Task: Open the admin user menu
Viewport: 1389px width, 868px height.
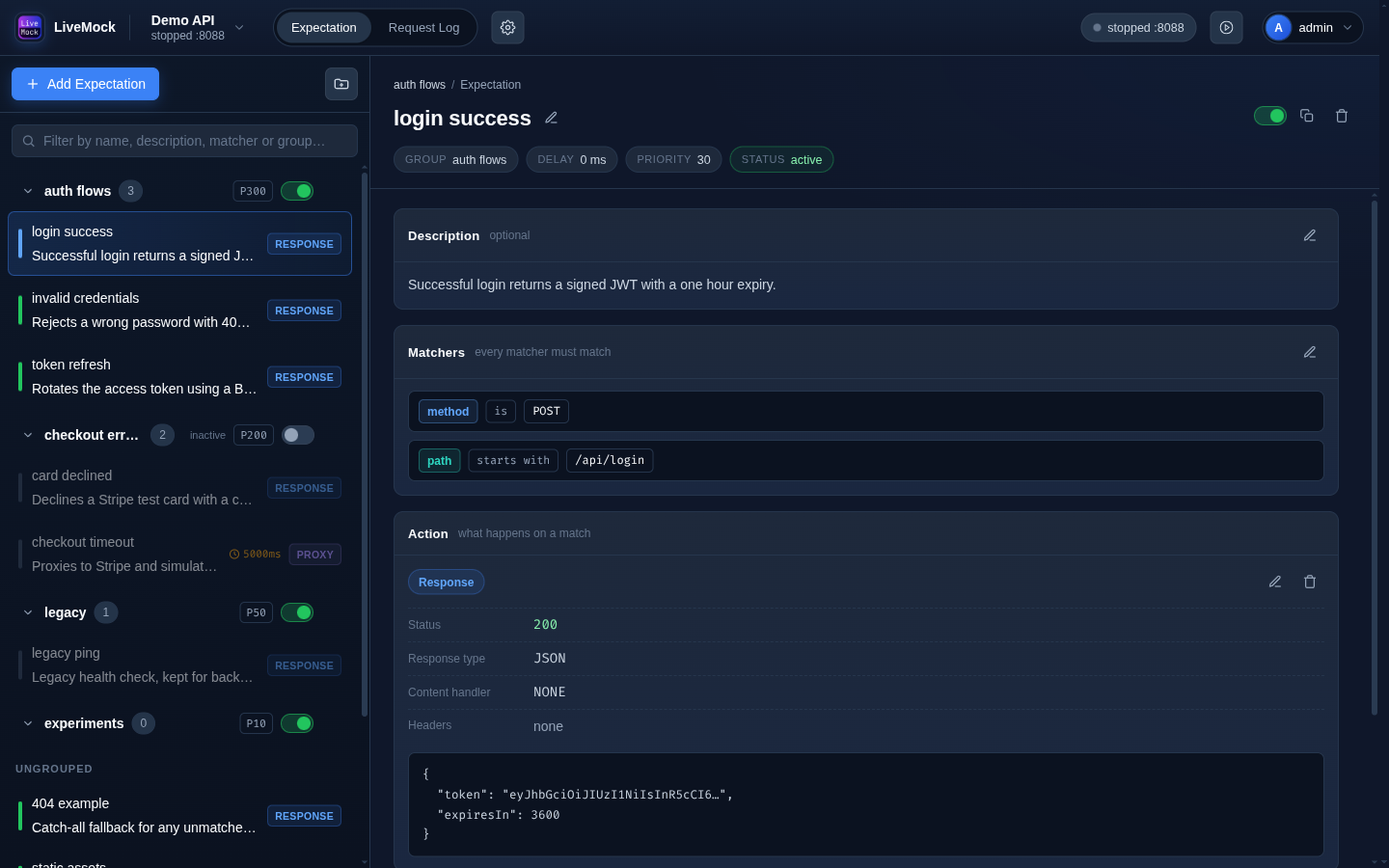Action: tap(1313, 28)
